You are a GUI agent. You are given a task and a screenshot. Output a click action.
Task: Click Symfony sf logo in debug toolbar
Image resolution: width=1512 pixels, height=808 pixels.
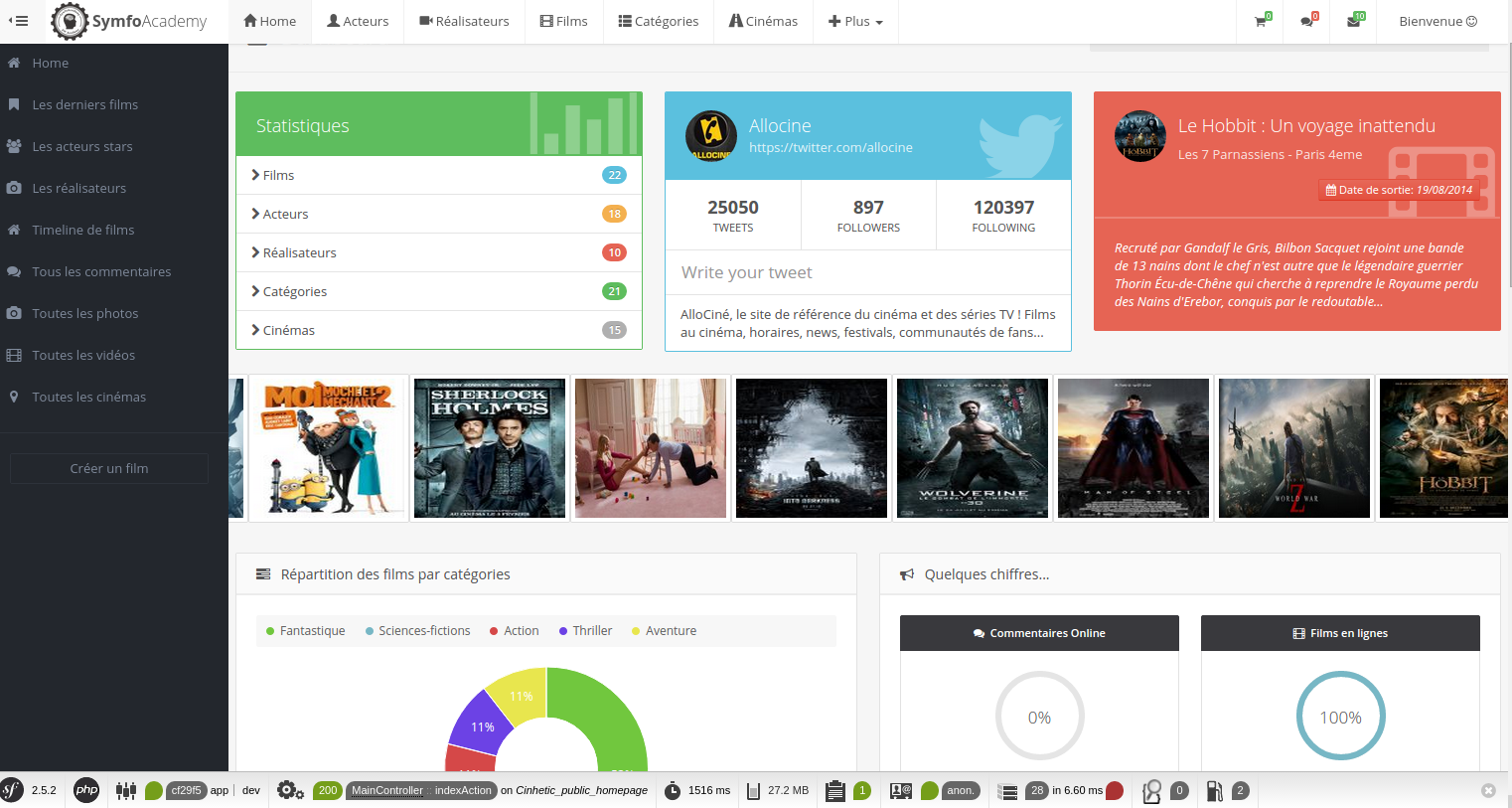(x=12, y=790)
